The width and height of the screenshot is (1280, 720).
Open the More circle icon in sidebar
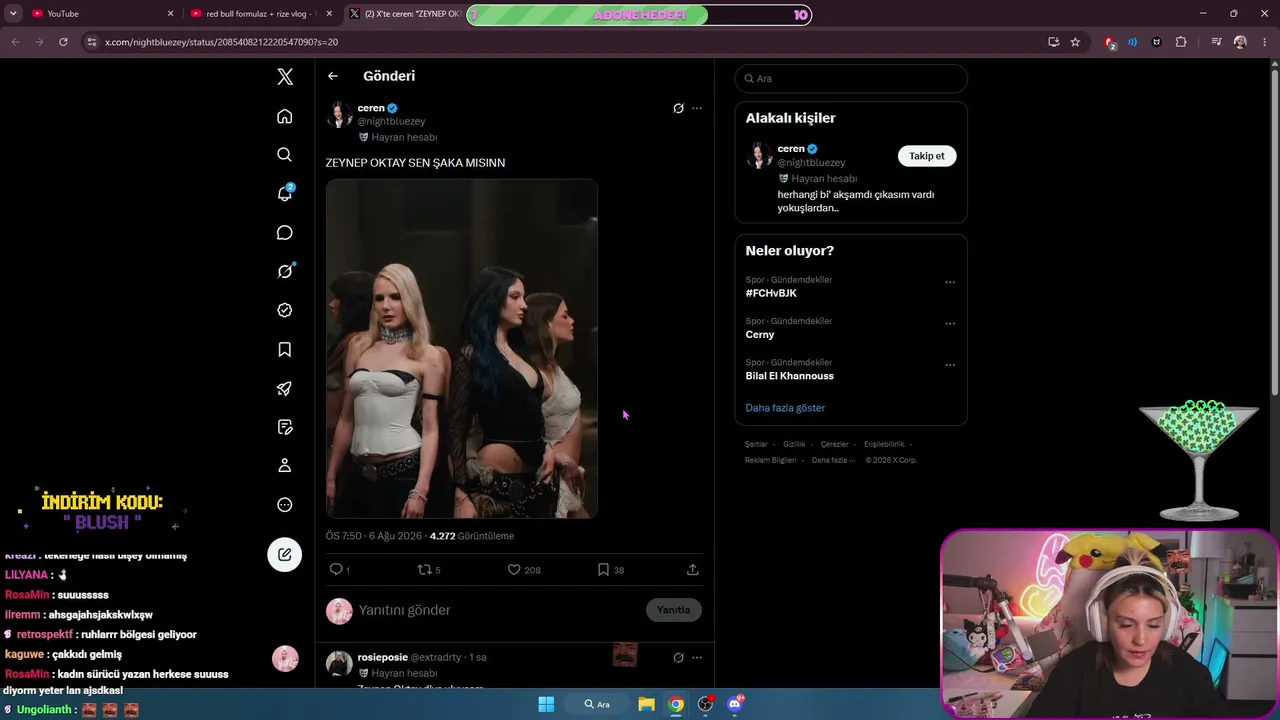click(285, 505)
